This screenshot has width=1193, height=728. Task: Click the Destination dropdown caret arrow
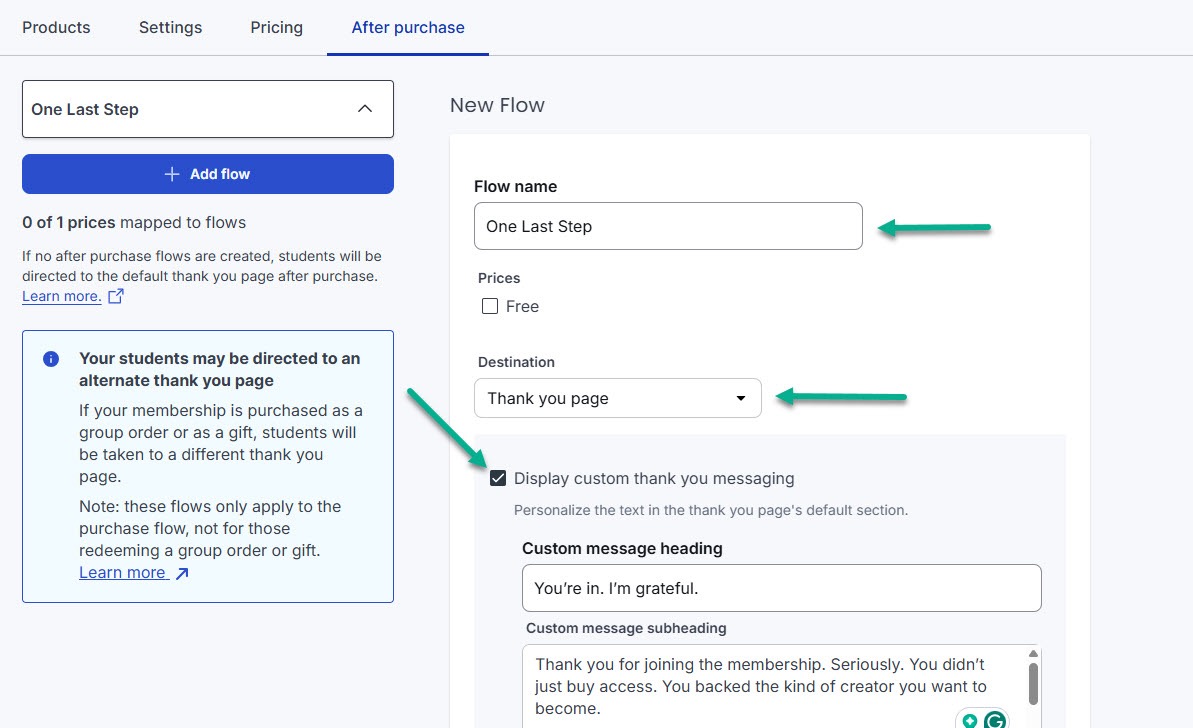[x=740, y=398]
